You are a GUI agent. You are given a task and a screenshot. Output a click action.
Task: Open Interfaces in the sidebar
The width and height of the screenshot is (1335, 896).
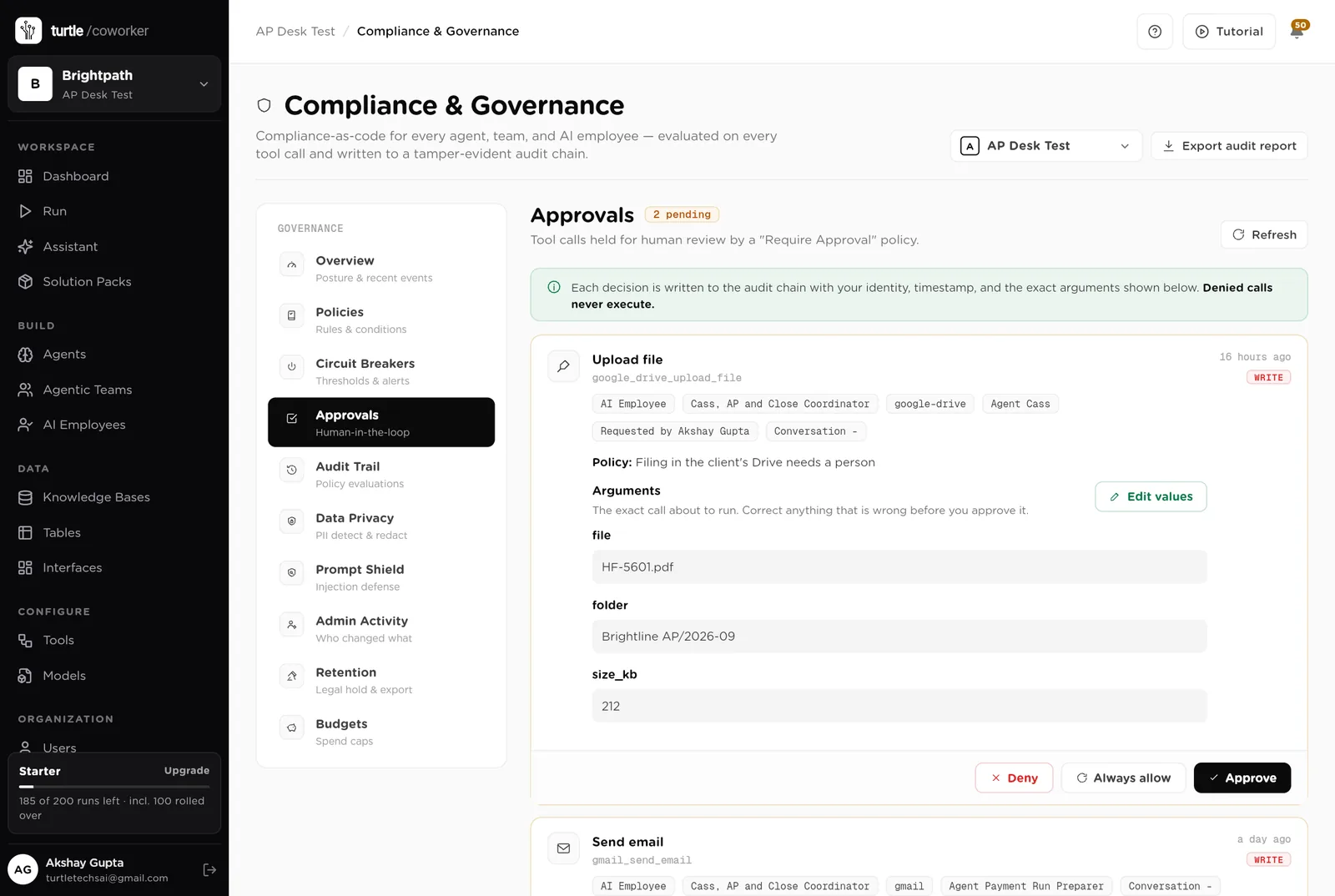(x=72, y=568)
